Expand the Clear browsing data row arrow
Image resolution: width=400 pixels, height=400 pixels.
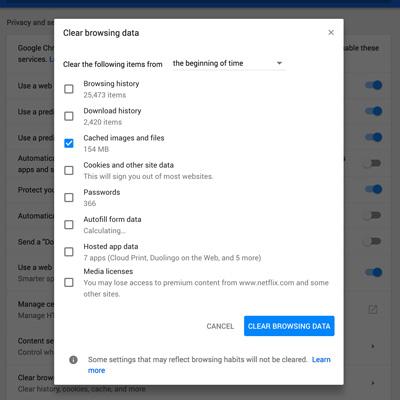coord(373,383)
